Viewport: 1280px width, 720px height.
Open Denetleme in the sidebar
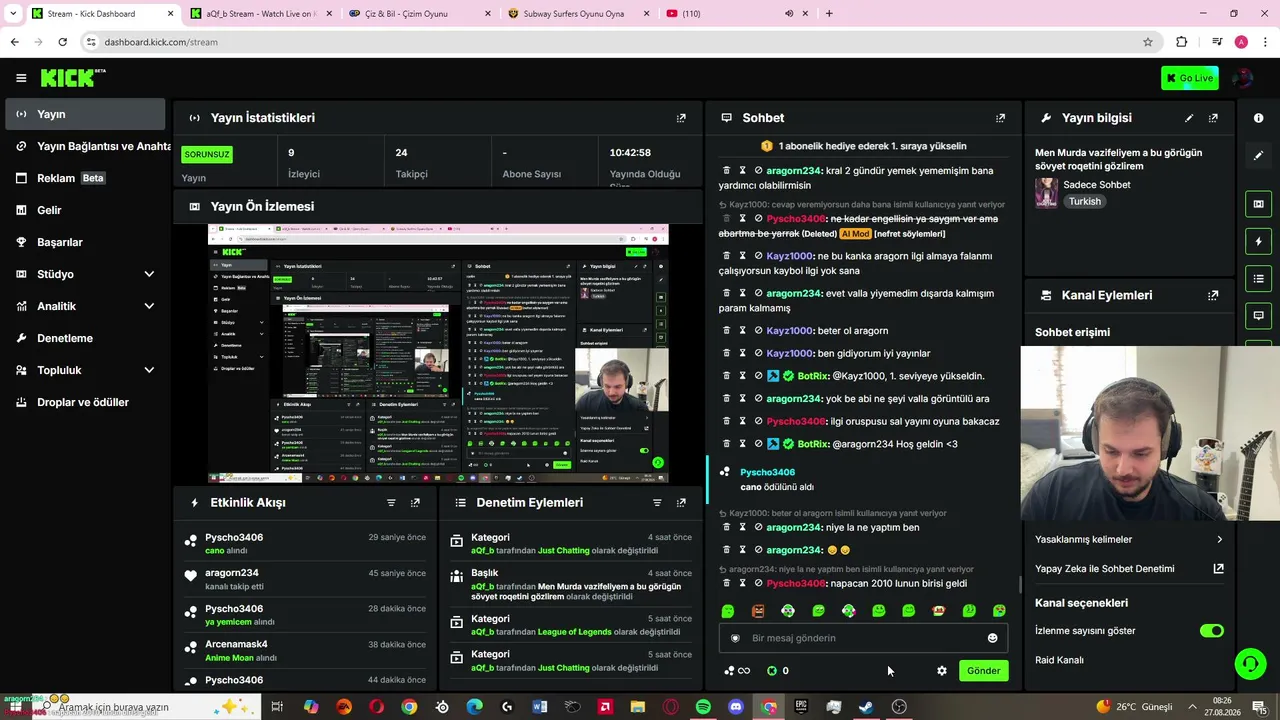coord(85,338)
